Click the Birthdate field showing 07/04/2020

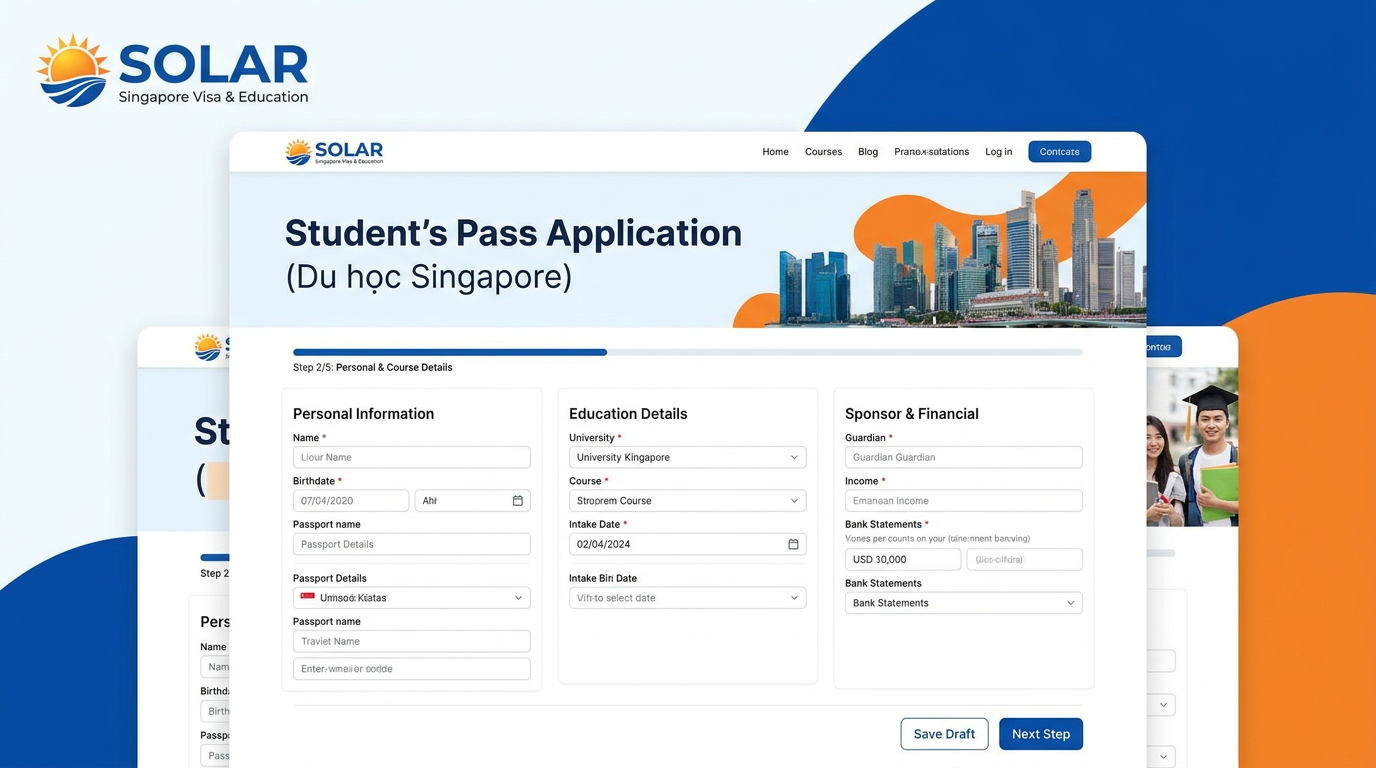point(351,501)
